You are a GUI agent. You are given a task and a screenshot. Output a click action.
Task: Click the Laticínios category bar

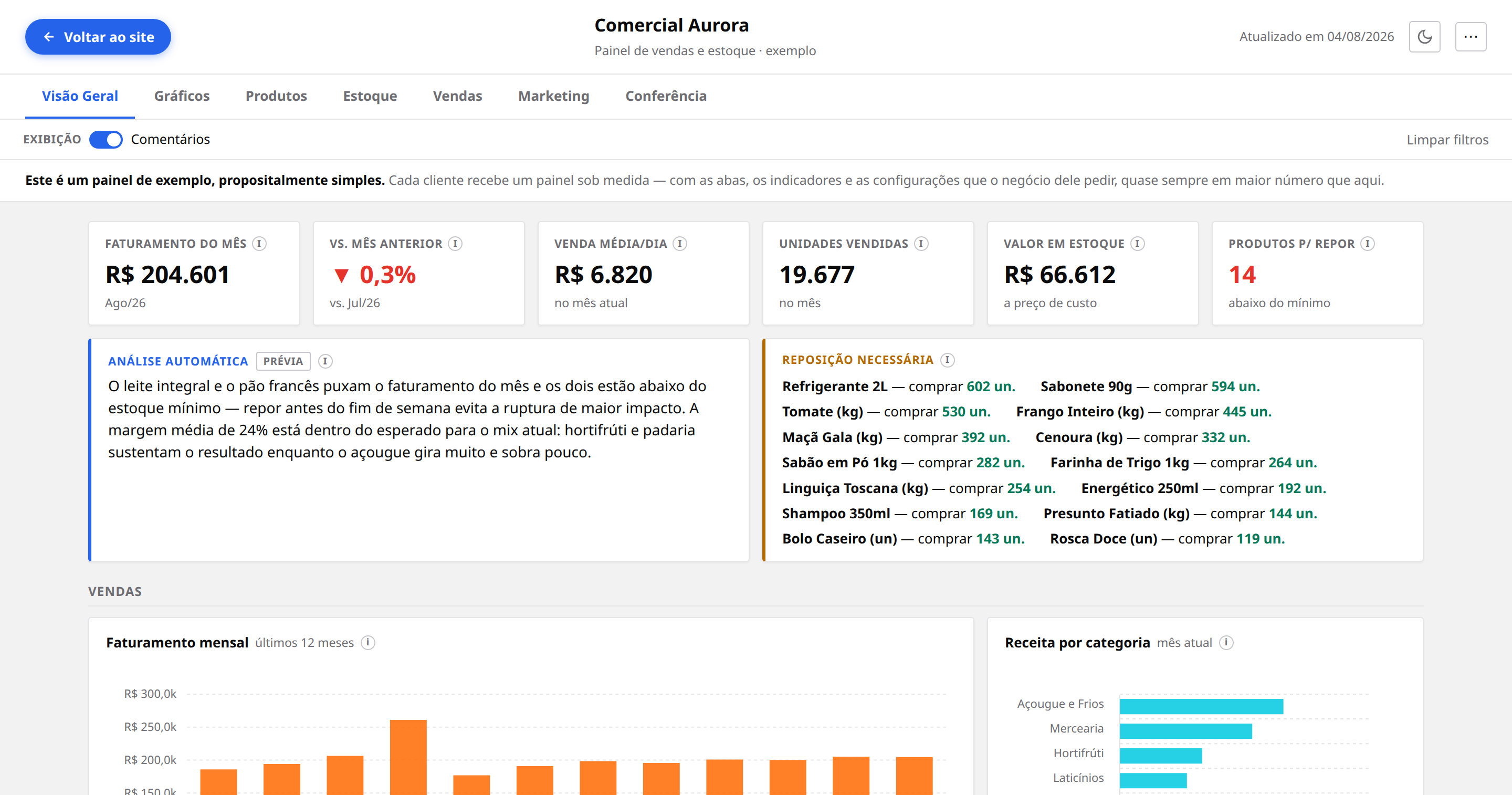pyautogui.click(x=1153, y=780)
